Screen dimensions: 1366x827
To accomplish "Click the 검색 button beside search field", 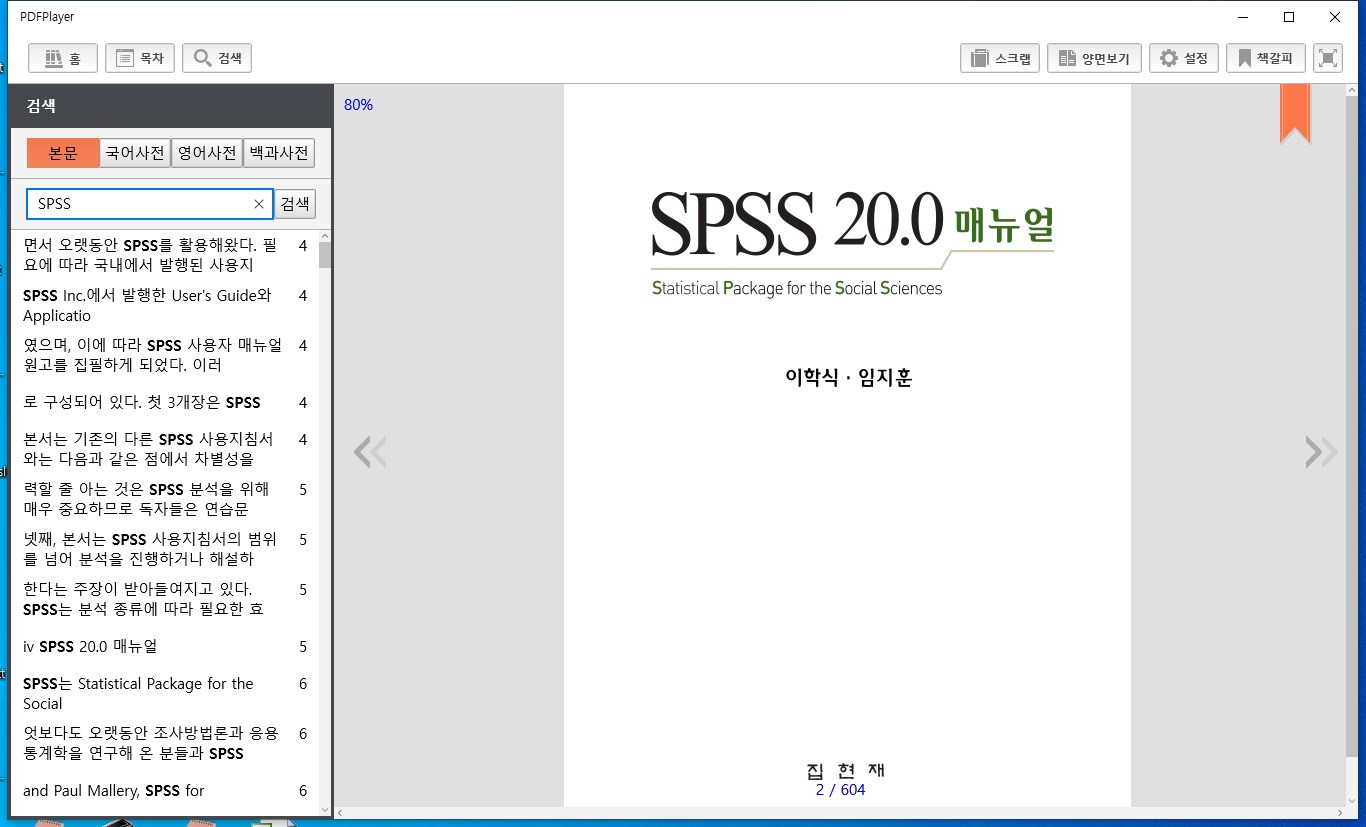I will pyautogui.click(x=295, y=204).
